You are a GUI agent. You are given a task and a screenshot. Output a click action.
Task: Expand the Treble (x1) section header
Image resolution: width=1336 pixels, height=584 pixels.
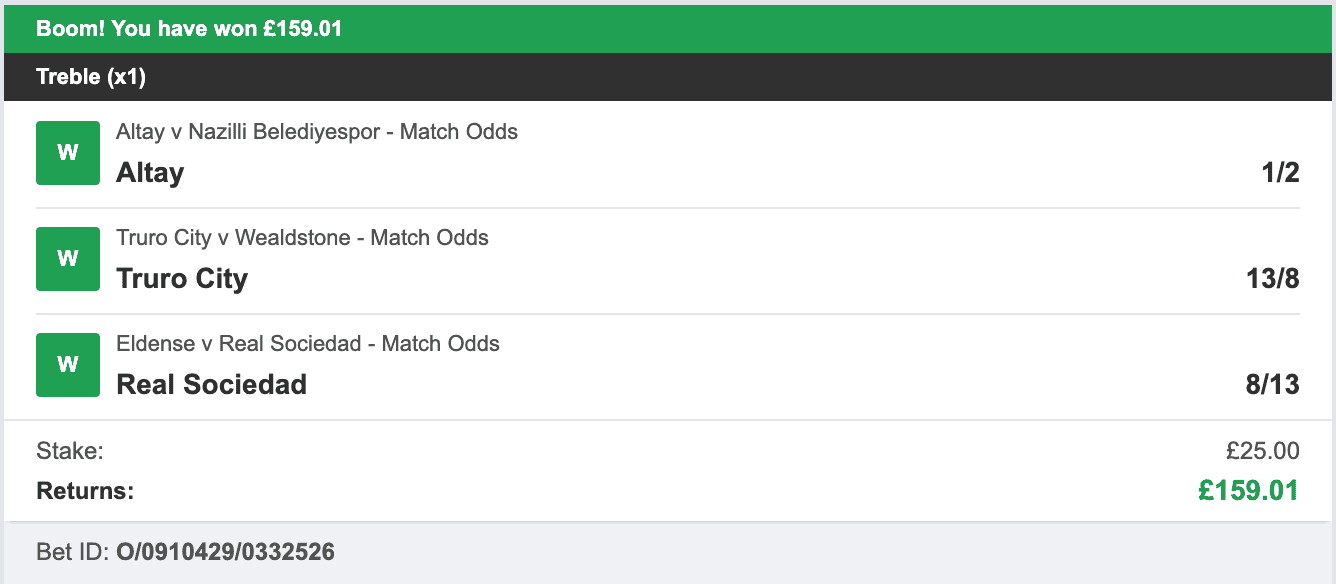click(x=668, y=76)
